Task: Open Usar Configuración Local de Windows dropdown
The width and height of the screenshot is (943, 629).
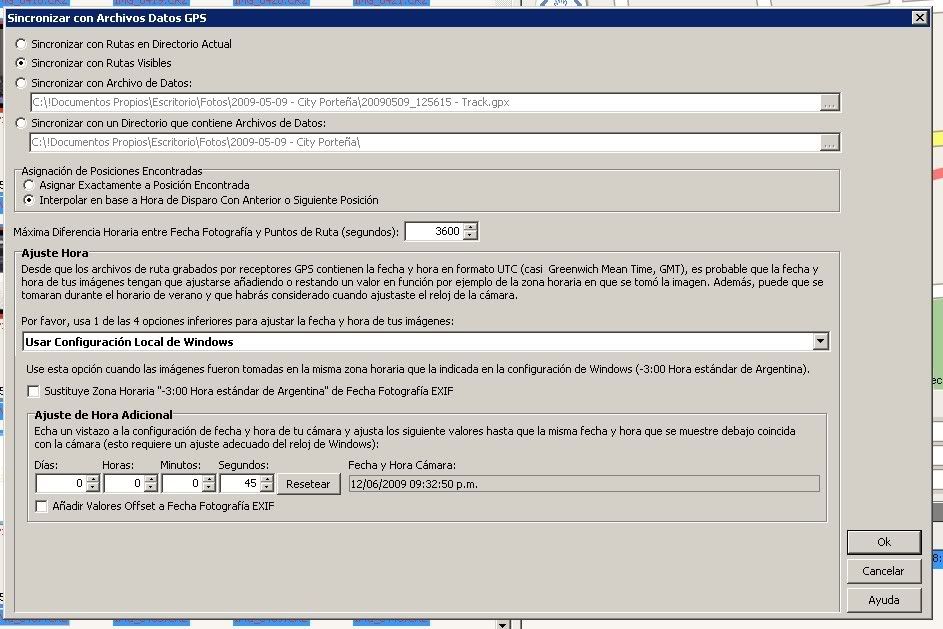Action: (x=820, y=342)
